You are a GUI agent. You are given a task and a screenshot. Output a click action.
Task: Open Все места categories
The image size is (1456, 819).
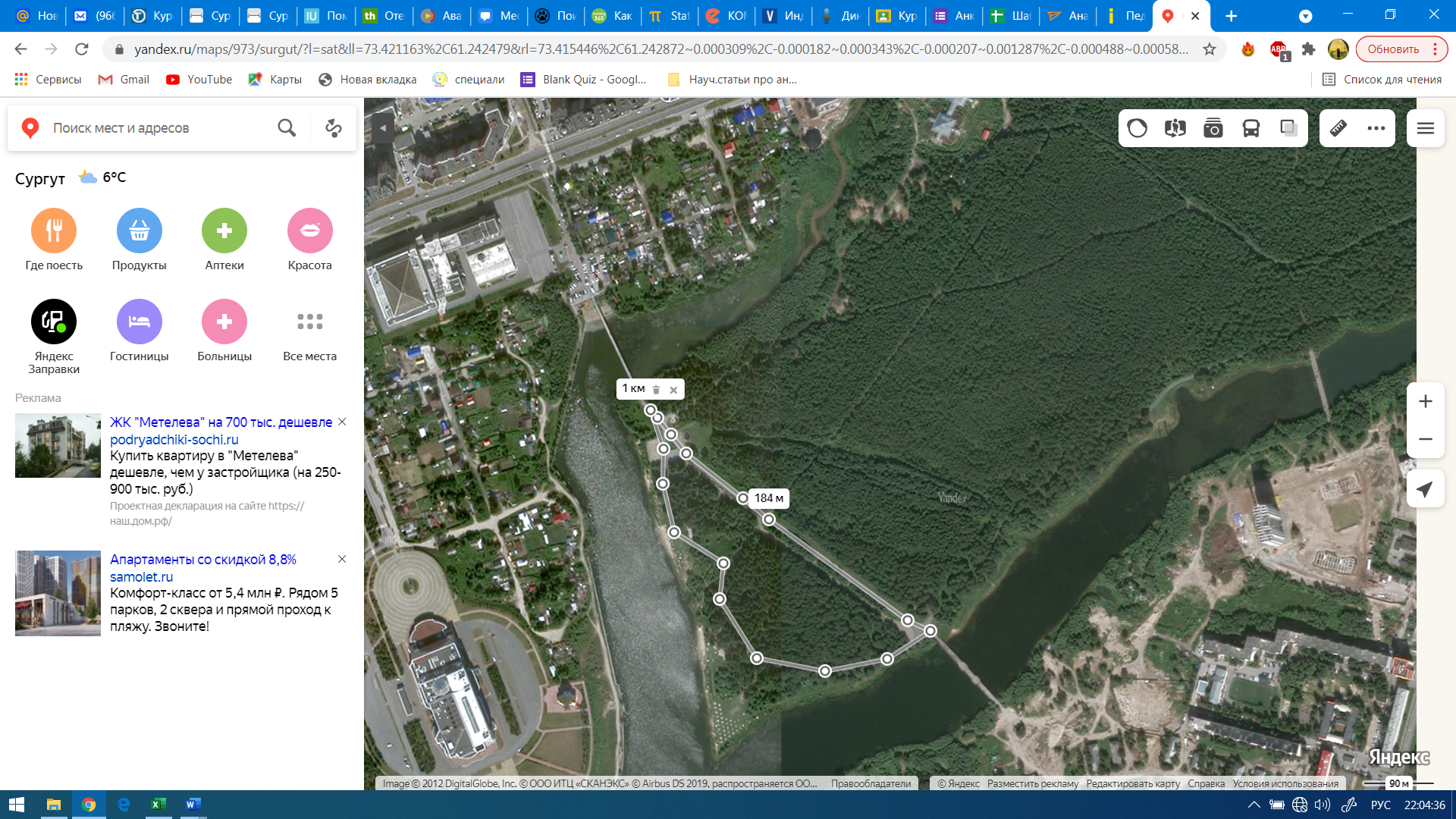309,322
